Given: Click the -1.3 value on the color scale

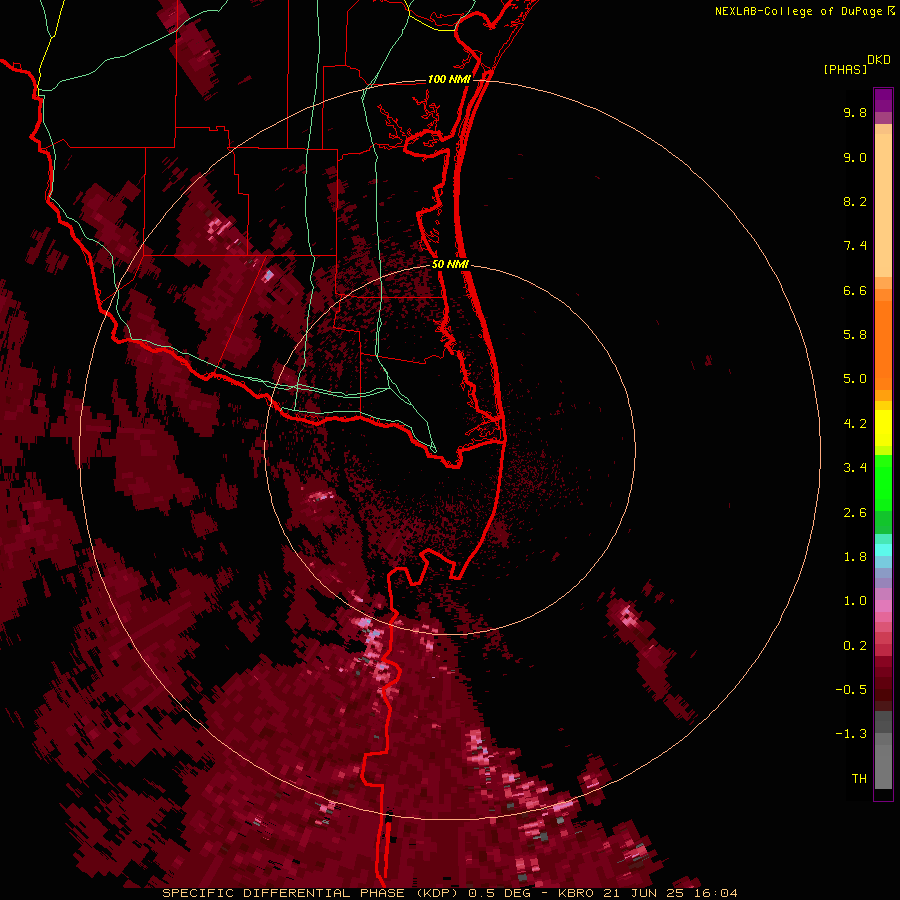Looking at the screenshot, I should [x=851, y=734].
